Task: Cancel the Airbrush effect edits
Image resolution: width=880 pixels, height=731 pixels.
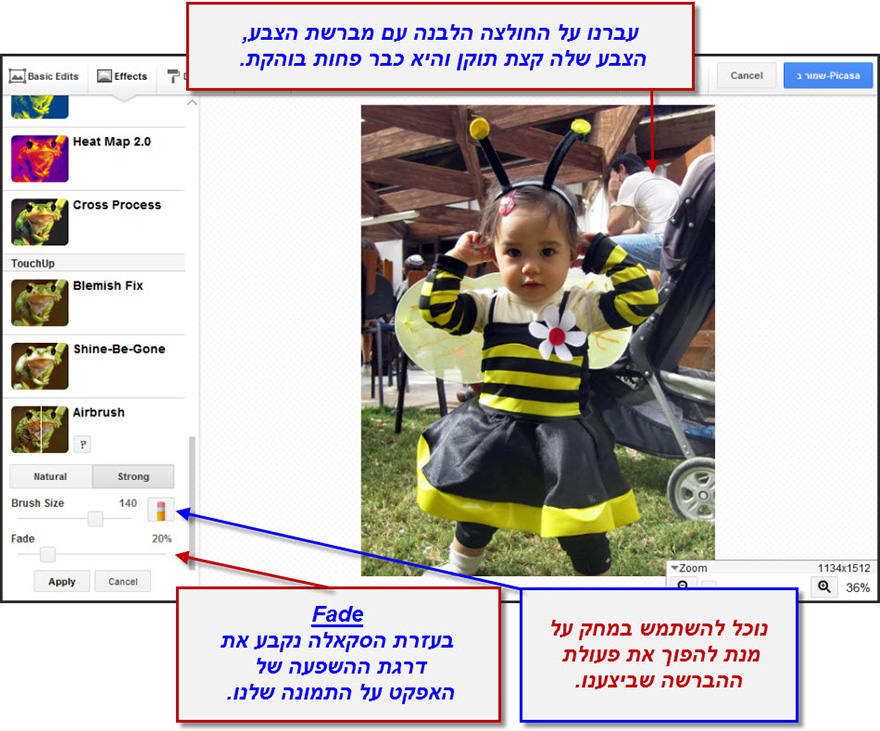Action: 122,581
